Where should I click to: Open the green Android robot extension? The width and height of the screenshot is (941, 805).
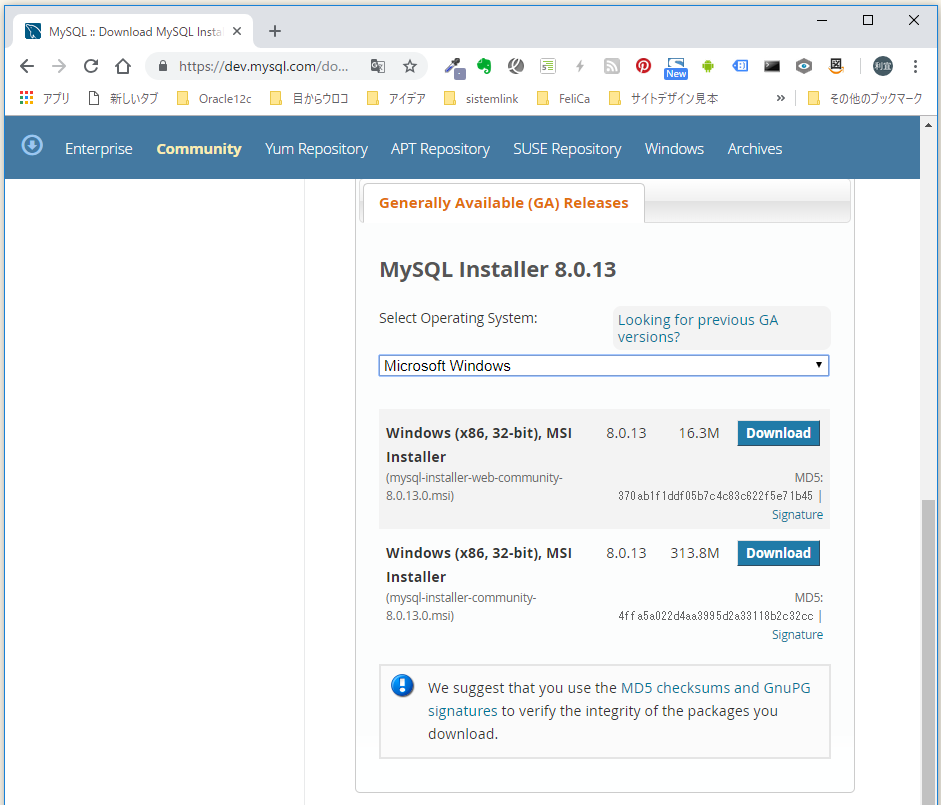pos(708,66)
